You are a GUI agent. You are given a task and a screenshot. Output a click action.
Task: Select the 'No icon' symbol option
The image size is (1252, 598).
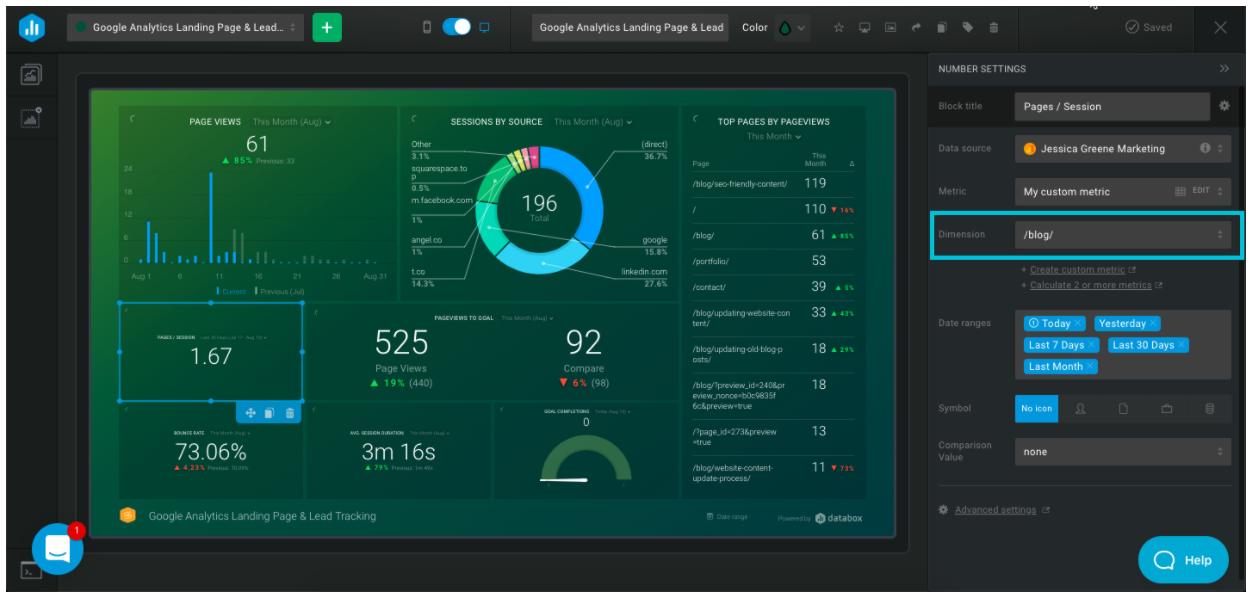pyautogui.click(x=1036, y=409)
